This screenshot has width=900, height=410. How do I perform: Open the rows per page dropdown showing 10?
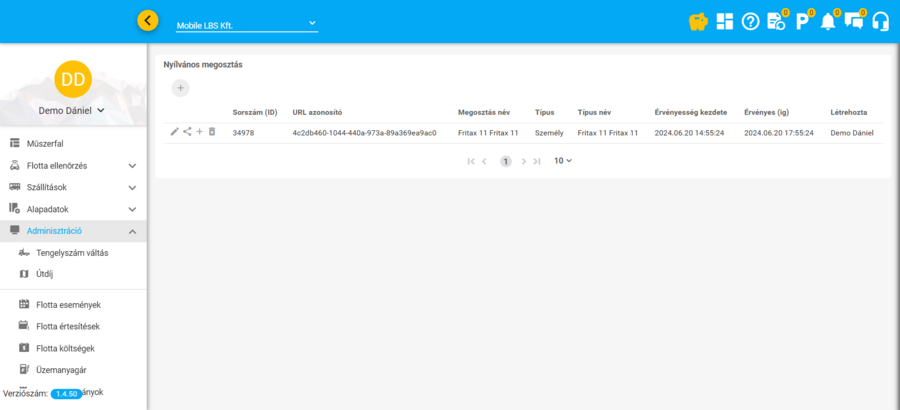563,161
